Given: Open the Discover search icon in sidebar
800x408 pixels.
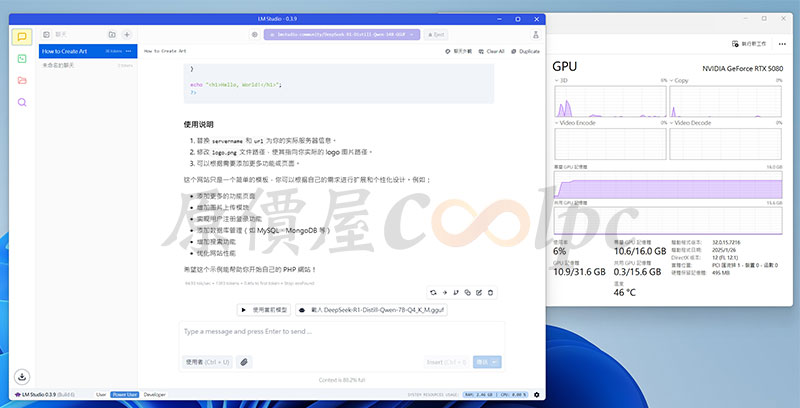Looking at the screenshot, I should [22, 102].
